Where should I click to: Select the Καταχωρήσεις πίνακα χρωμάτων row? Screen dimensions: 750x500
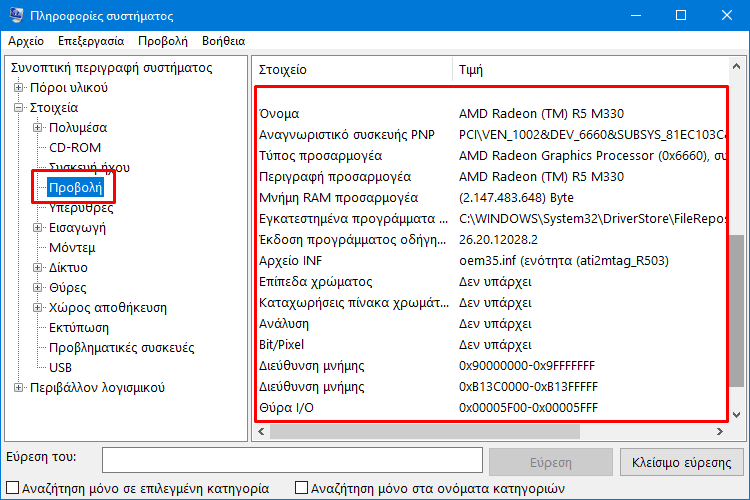[x=492, y=303]
